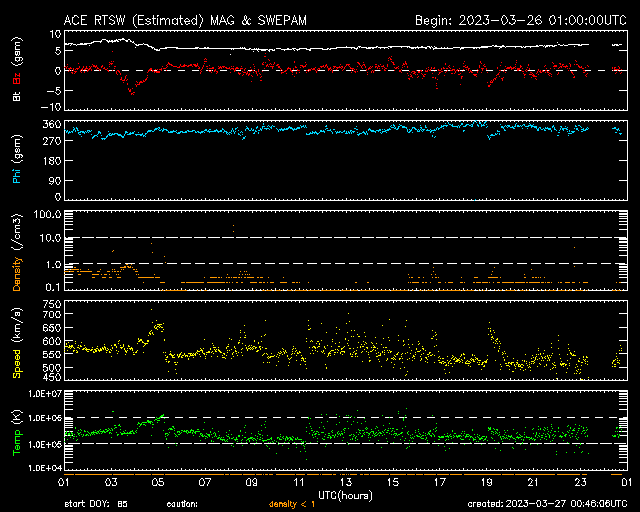Click the 1.0E+07 value on the Temp axis
This screenshot has width=640, height=512.
pos(44,393)
